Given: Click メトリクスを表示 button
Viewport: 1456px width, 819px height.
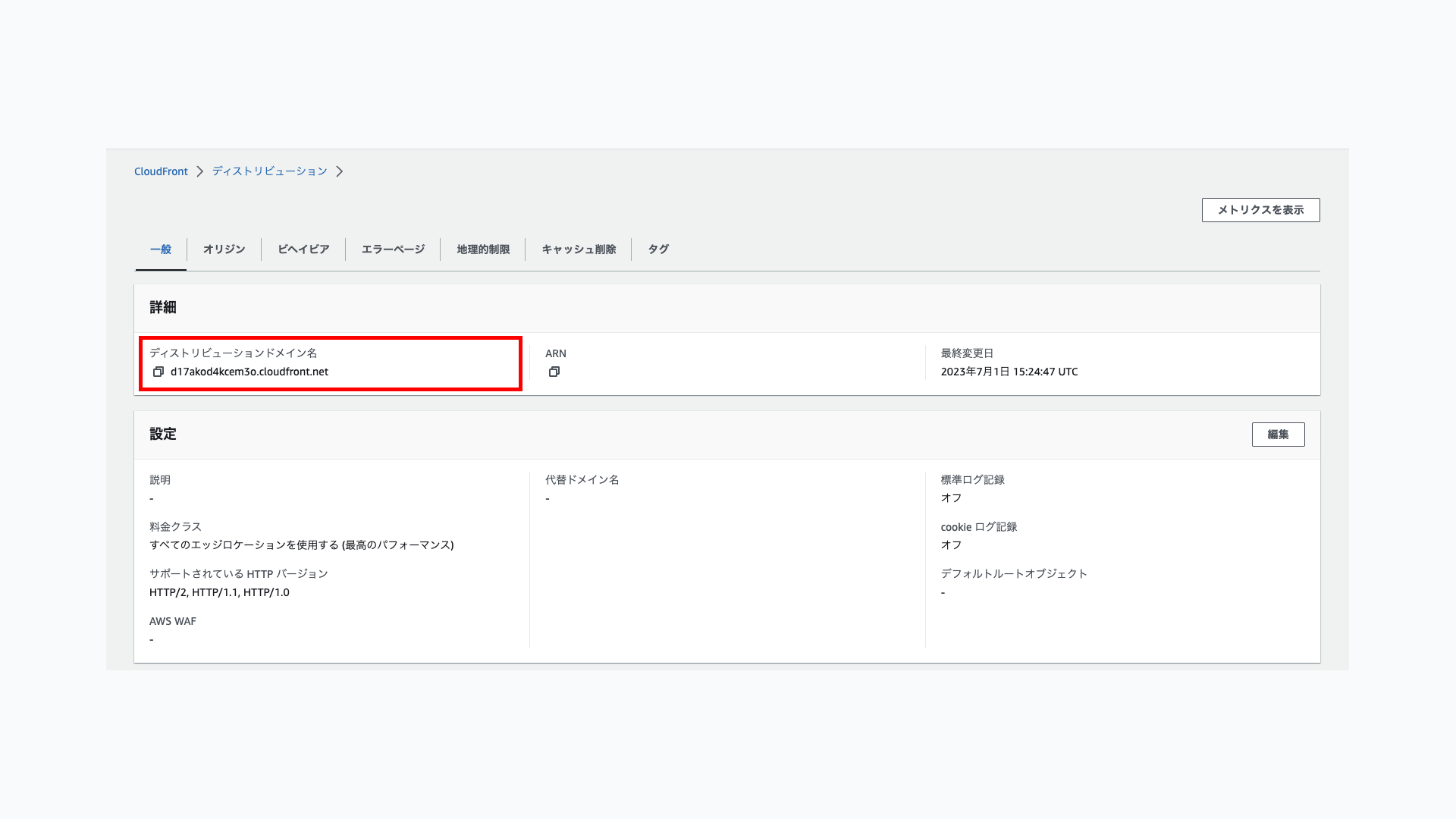Looking at the screenshot, I should point(1260,210).
